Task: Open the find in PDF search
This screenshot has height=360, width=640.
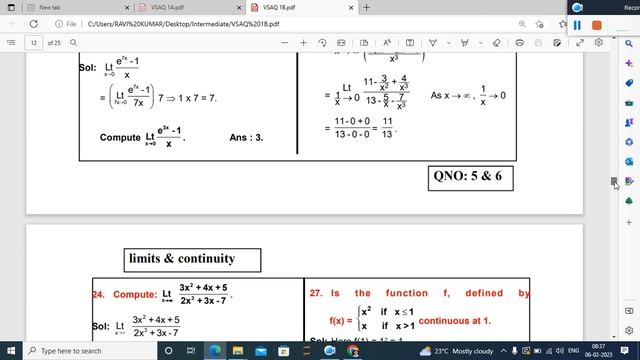Action: coord(73,42)
